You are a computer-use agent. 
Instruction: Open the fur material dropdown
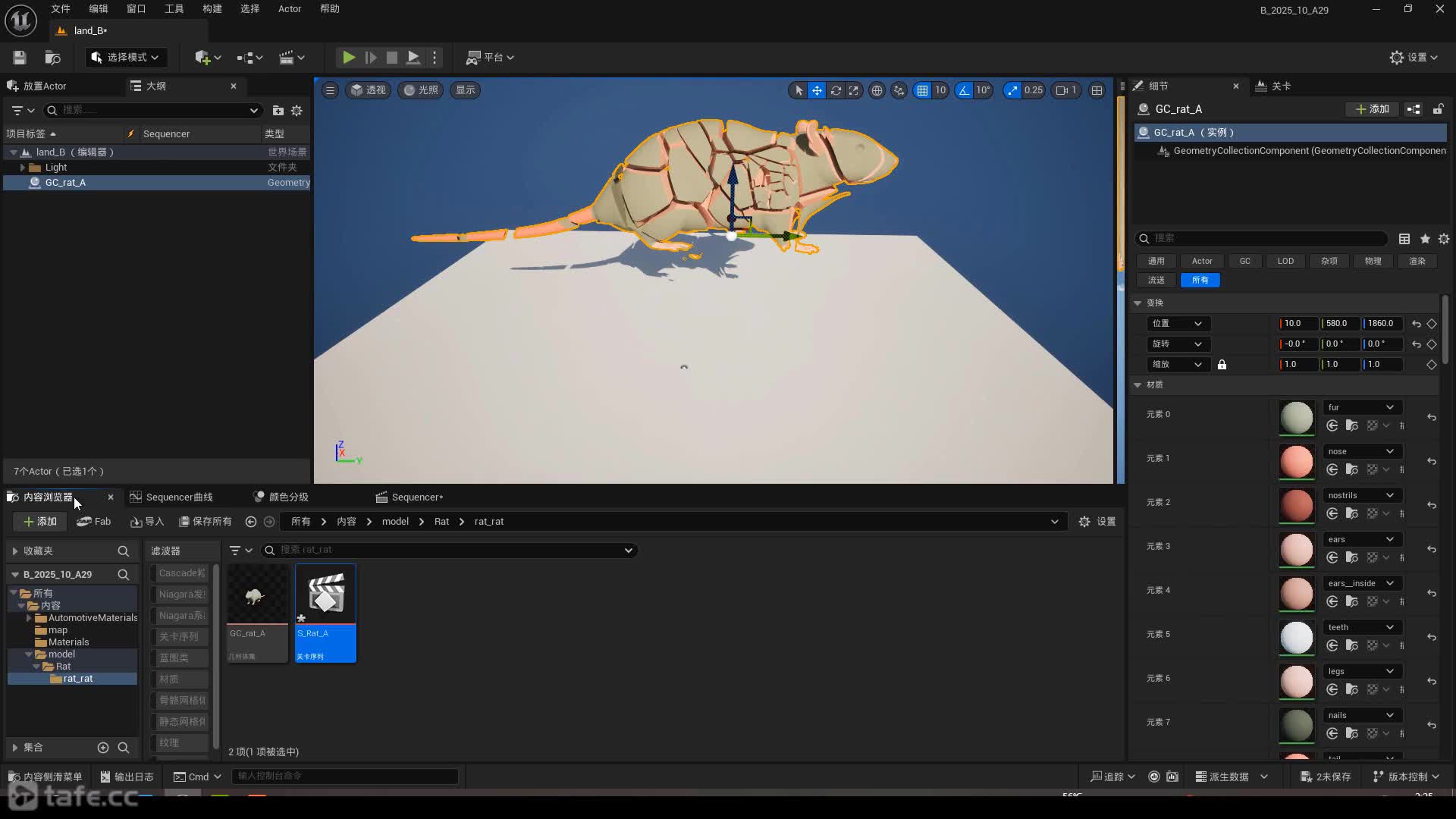(1360, 407)
